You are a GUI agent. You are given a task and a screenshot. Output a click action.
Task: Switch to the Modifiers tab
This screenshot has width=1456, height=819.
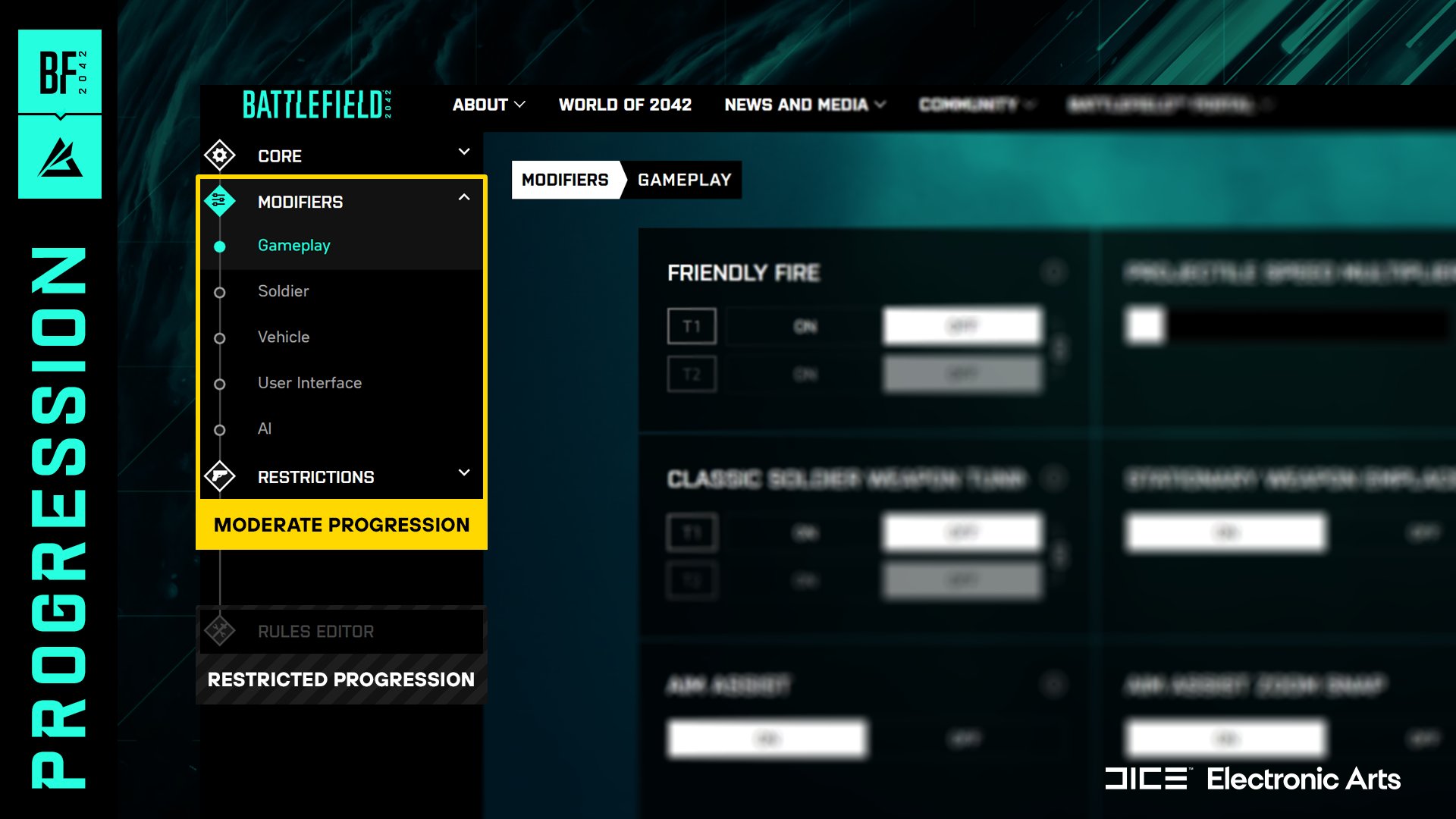(564, 179)
